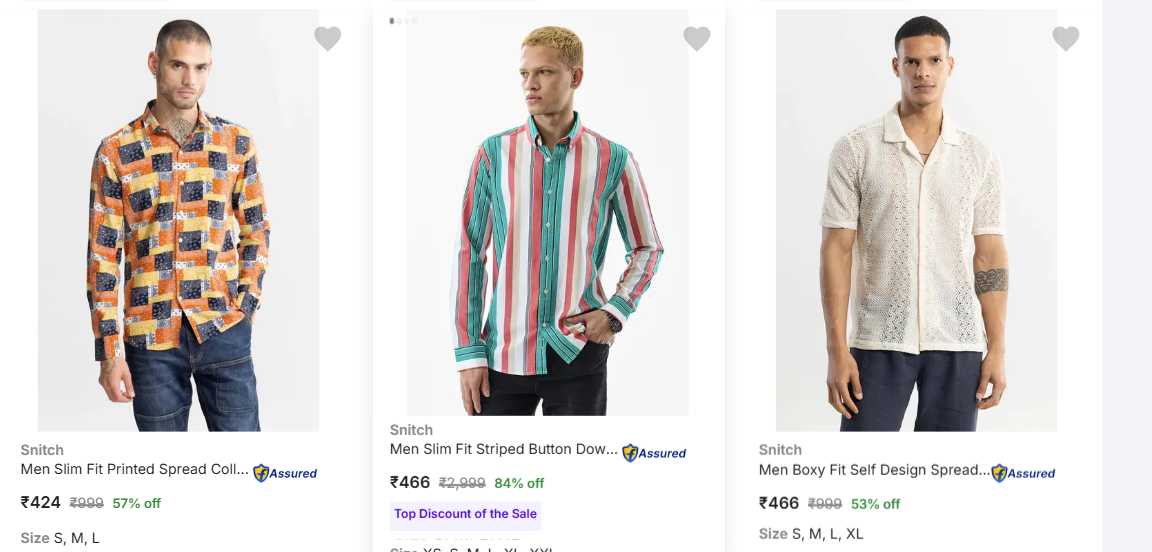The height and width of the screenshot is (552, 1152).
Task: Favorite the cream boxy fit shirt
Action: pyautogui.click(x=1065, y=39)
